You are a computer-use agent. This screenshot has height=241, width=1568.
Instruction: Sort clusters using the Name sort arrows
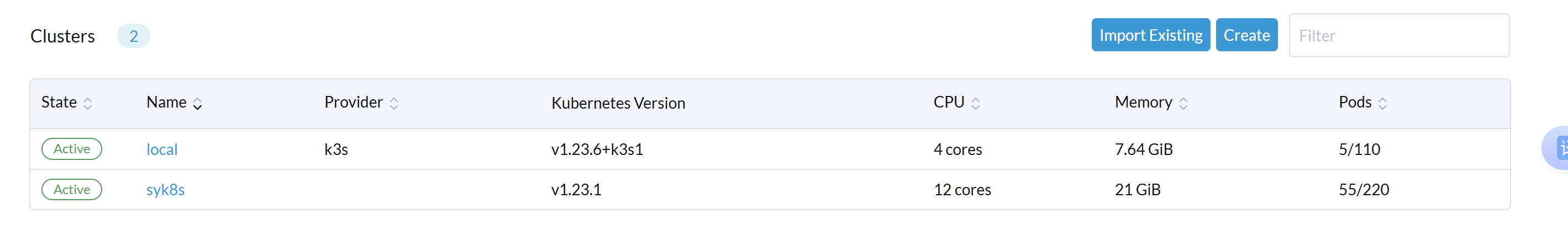(x=197, y=104)
